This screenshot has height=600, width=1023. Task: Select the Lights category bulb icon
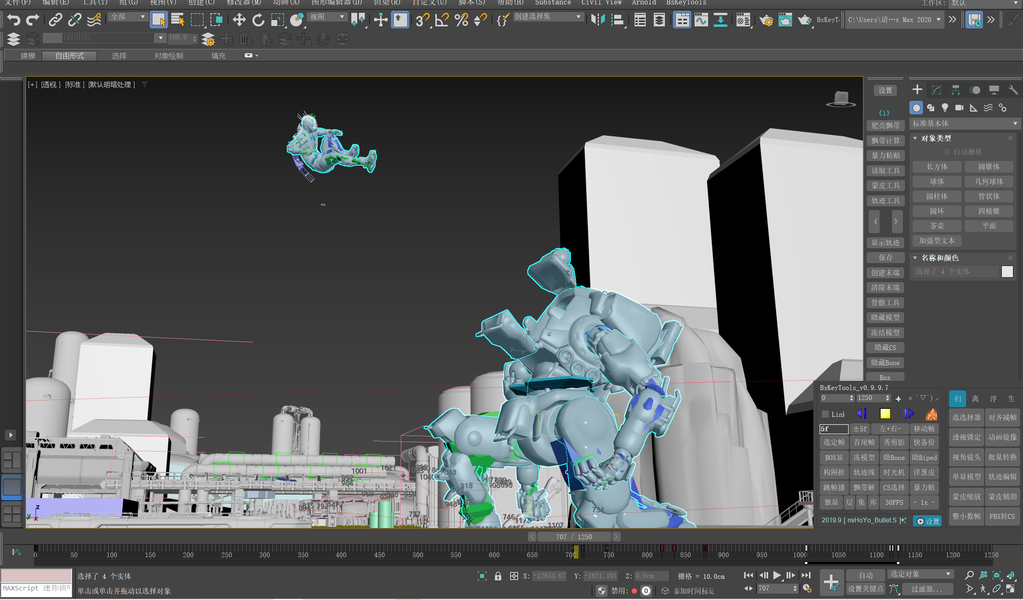click(945, 108)
